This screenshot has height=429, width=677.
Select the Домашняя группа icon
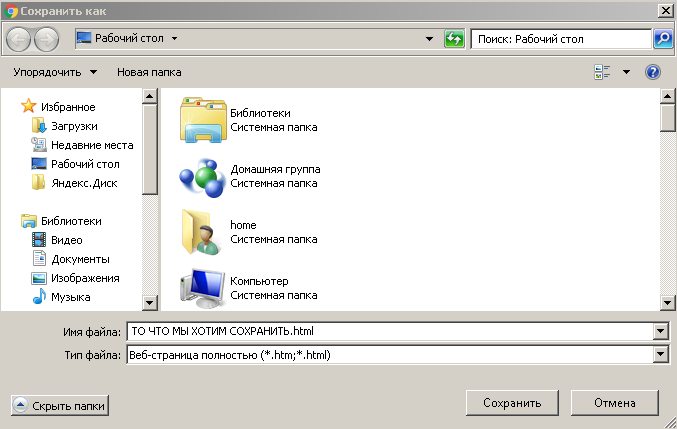click(202, 177)
